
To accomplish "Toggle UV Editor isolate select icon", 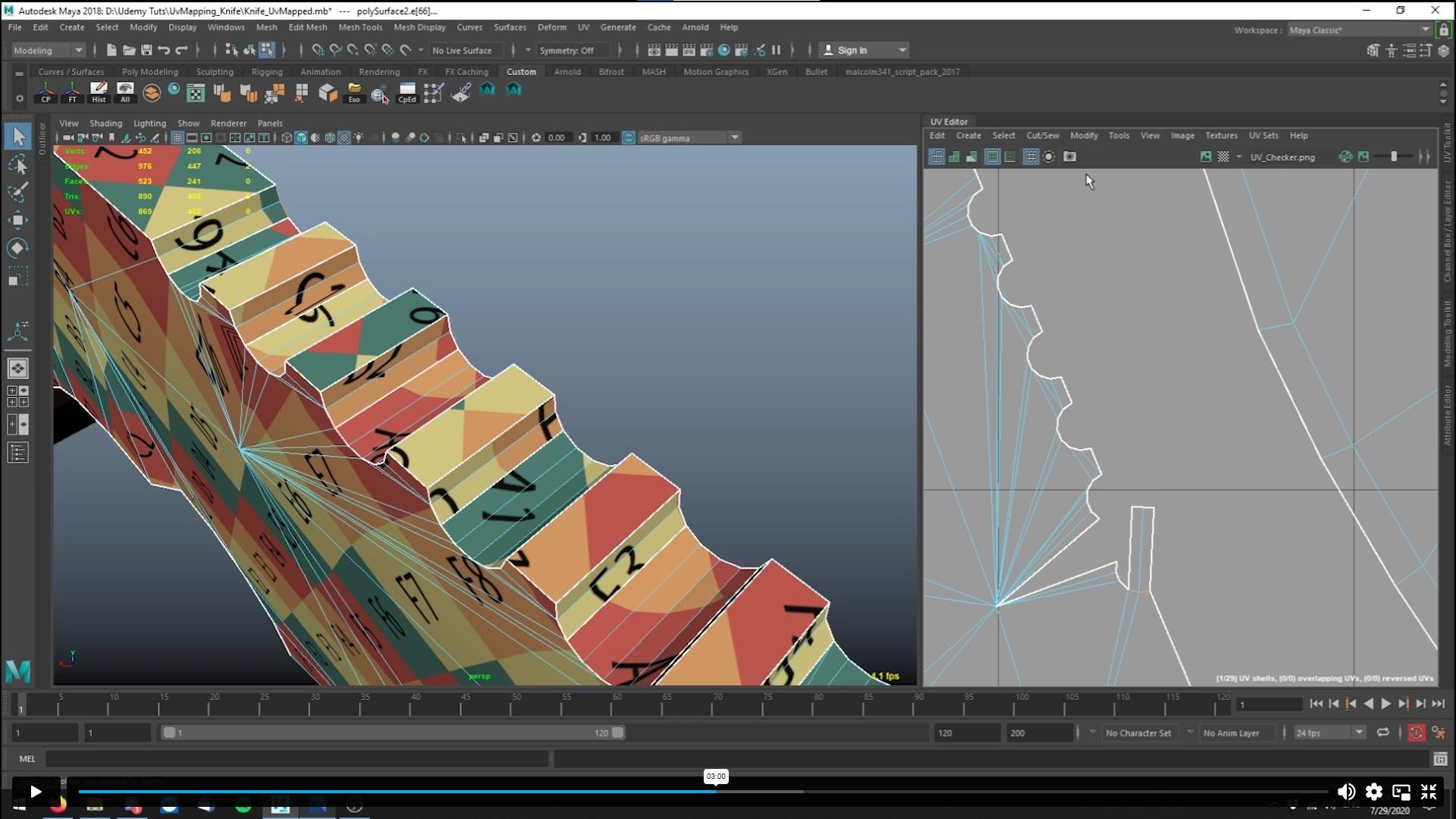I will tap(1049, 156).
